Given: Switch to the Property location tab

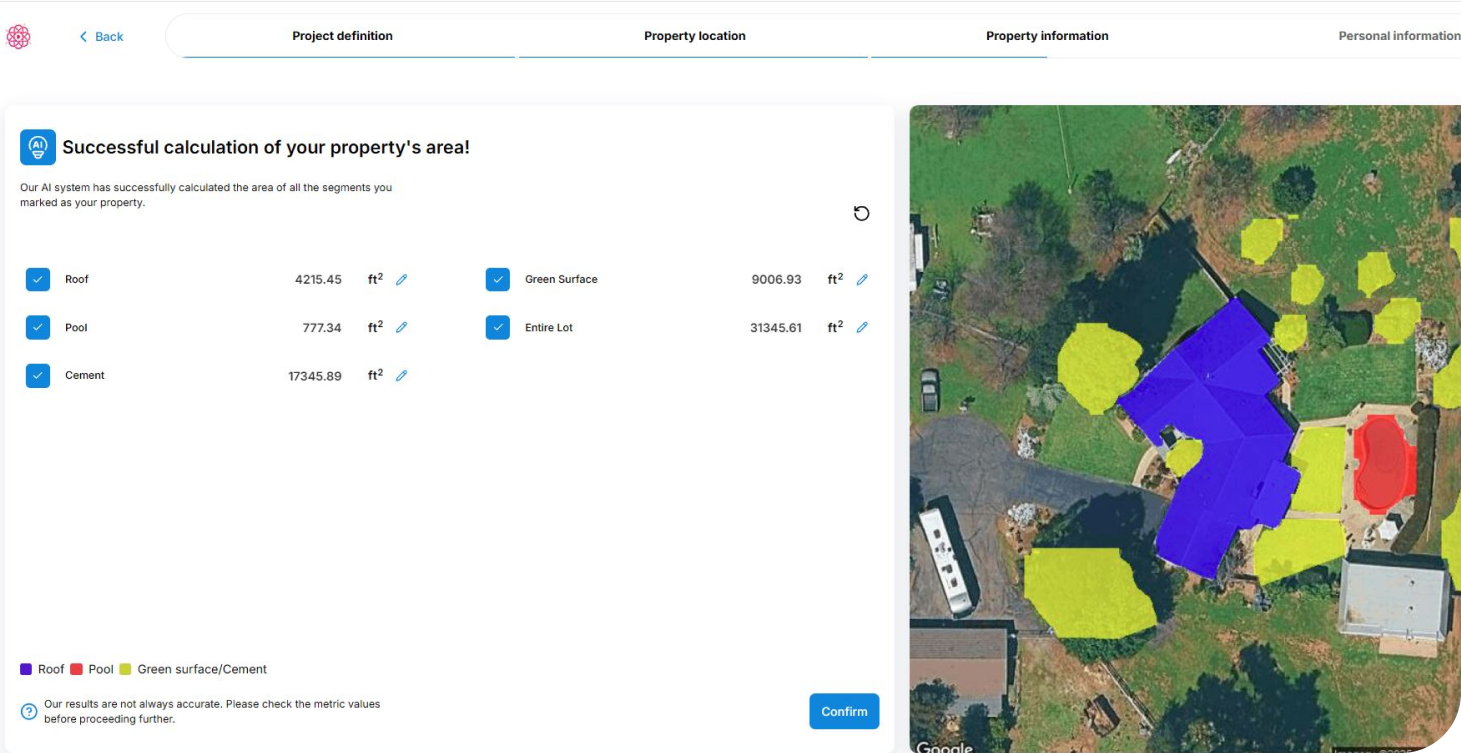Looking at the screenshot, I should click(694, 36).
